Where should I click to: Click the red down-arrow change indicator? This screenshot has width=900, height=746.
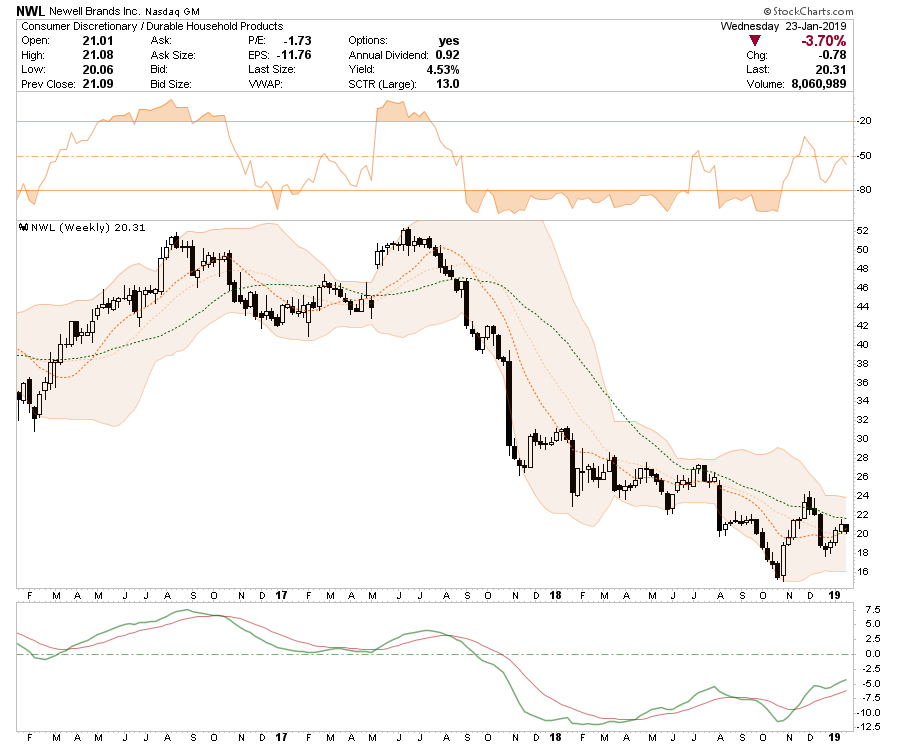[x=755, y=41]
